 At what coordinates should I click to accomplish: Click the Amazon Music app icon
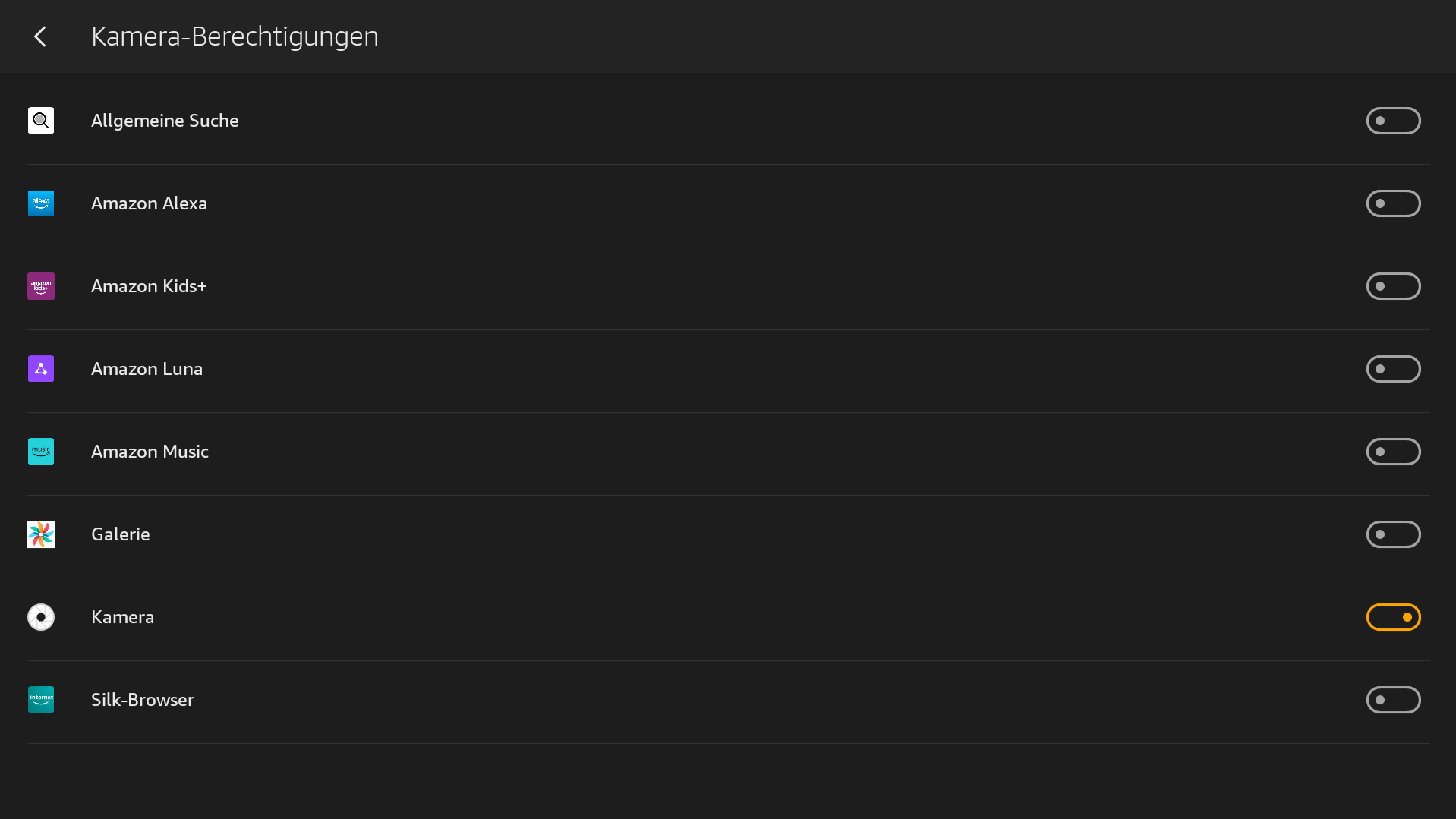[41, 452]
